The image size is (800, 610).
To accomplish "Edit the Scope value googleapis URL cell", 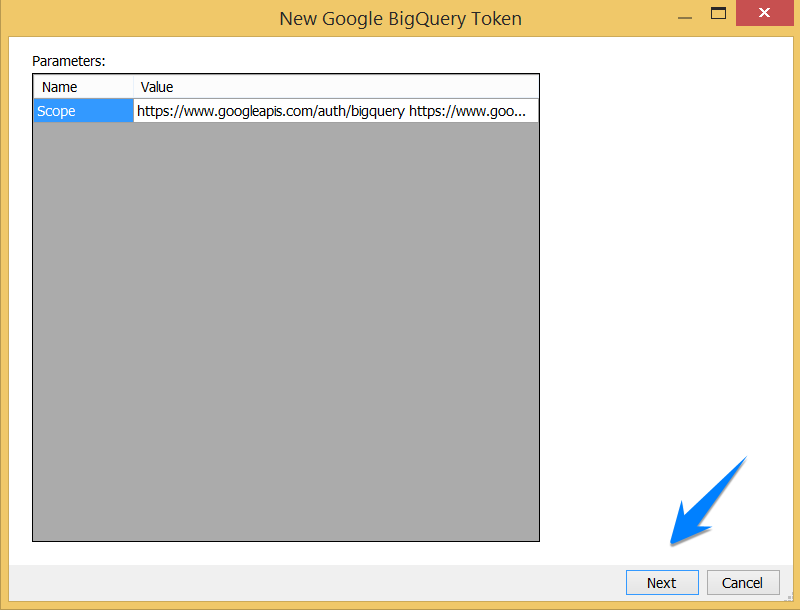I will [336, 111].
